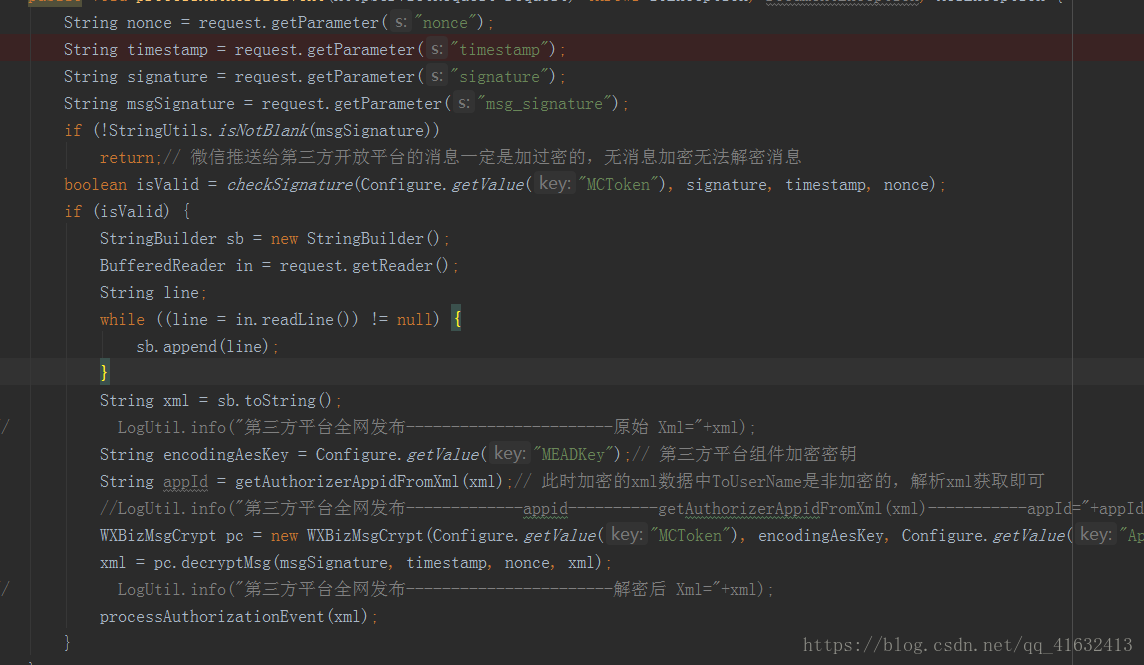
Task: Click the processAuthorizationEvent(xml) call
Action: 233,617
